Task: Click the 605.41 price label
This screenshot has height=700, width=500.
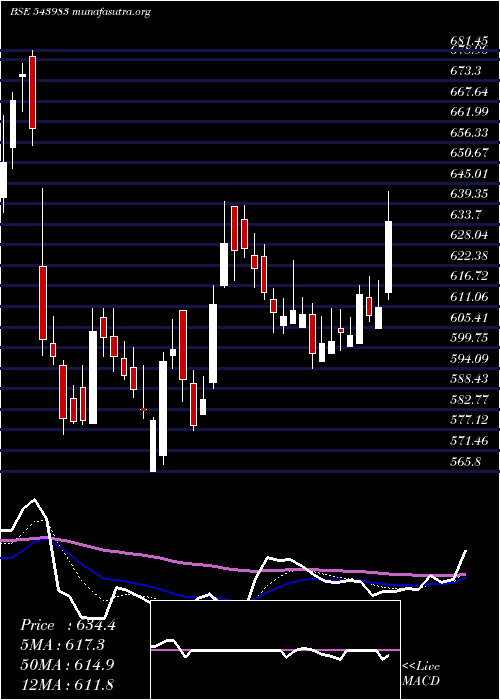Action: [x=469, y=317]
